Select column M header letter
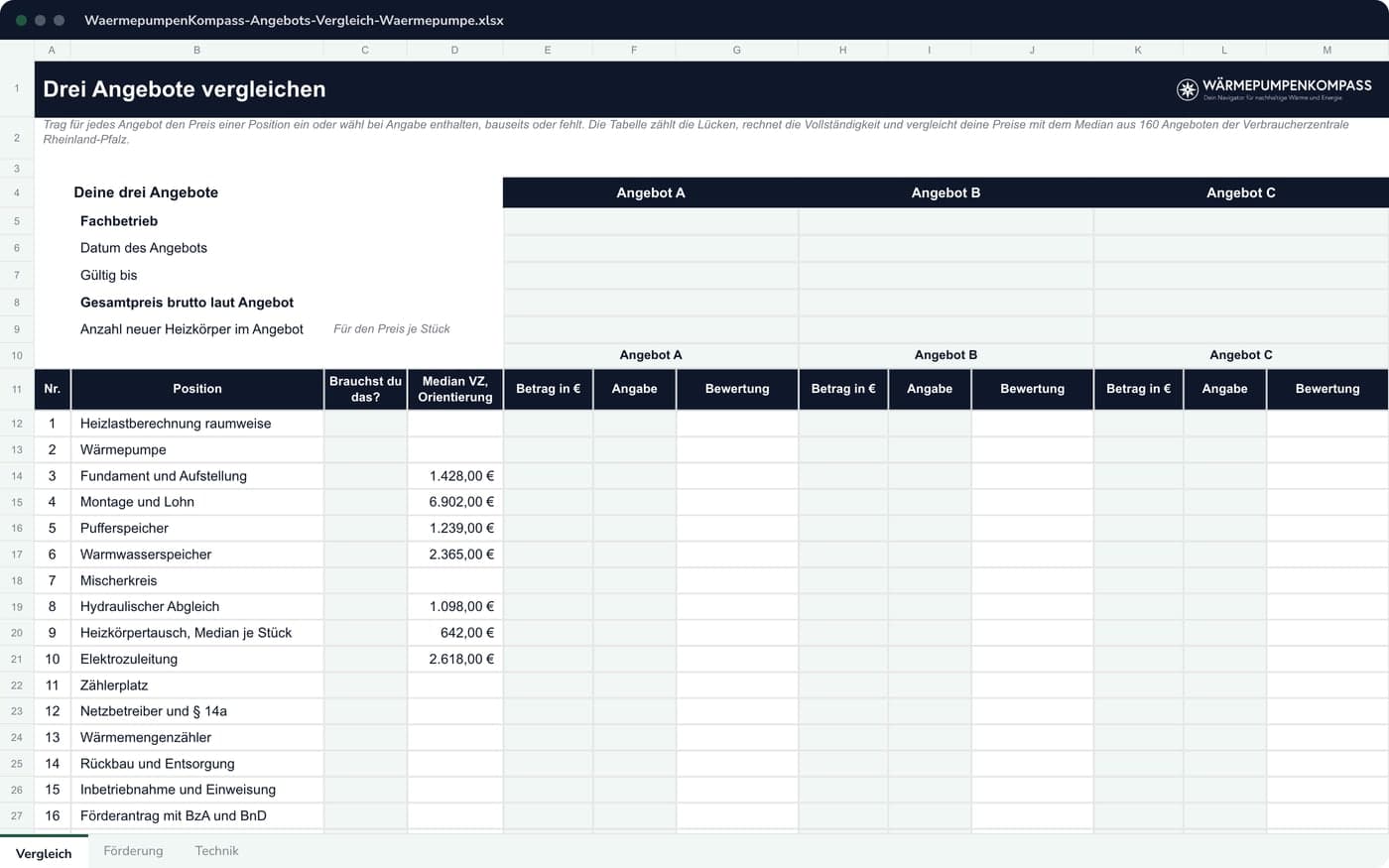 pyautogui.click(x=1326, y=50)
